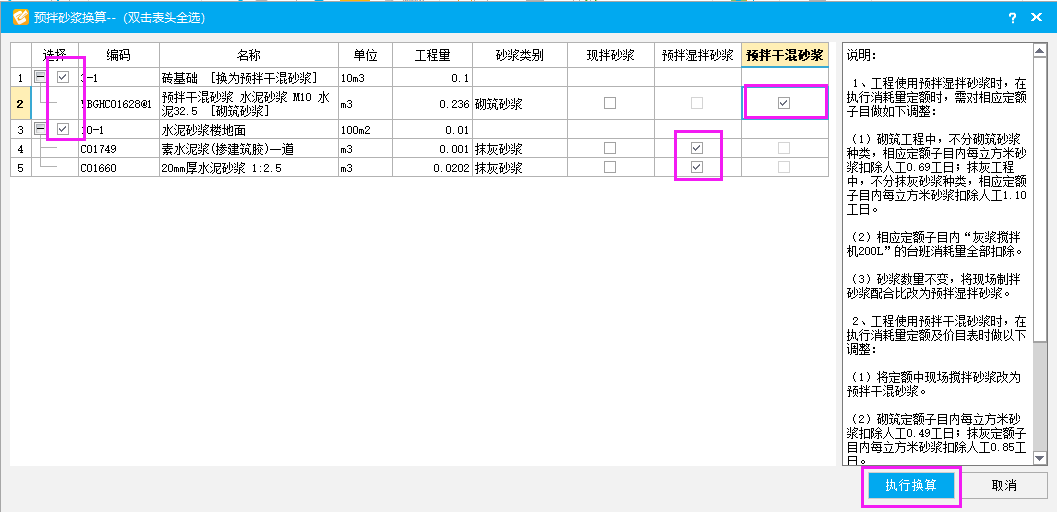Check 现拌砂浆 for 20mm厚水泥砂浆 1:2.5 row
The image size is (1057, 512).
(610, 167)
